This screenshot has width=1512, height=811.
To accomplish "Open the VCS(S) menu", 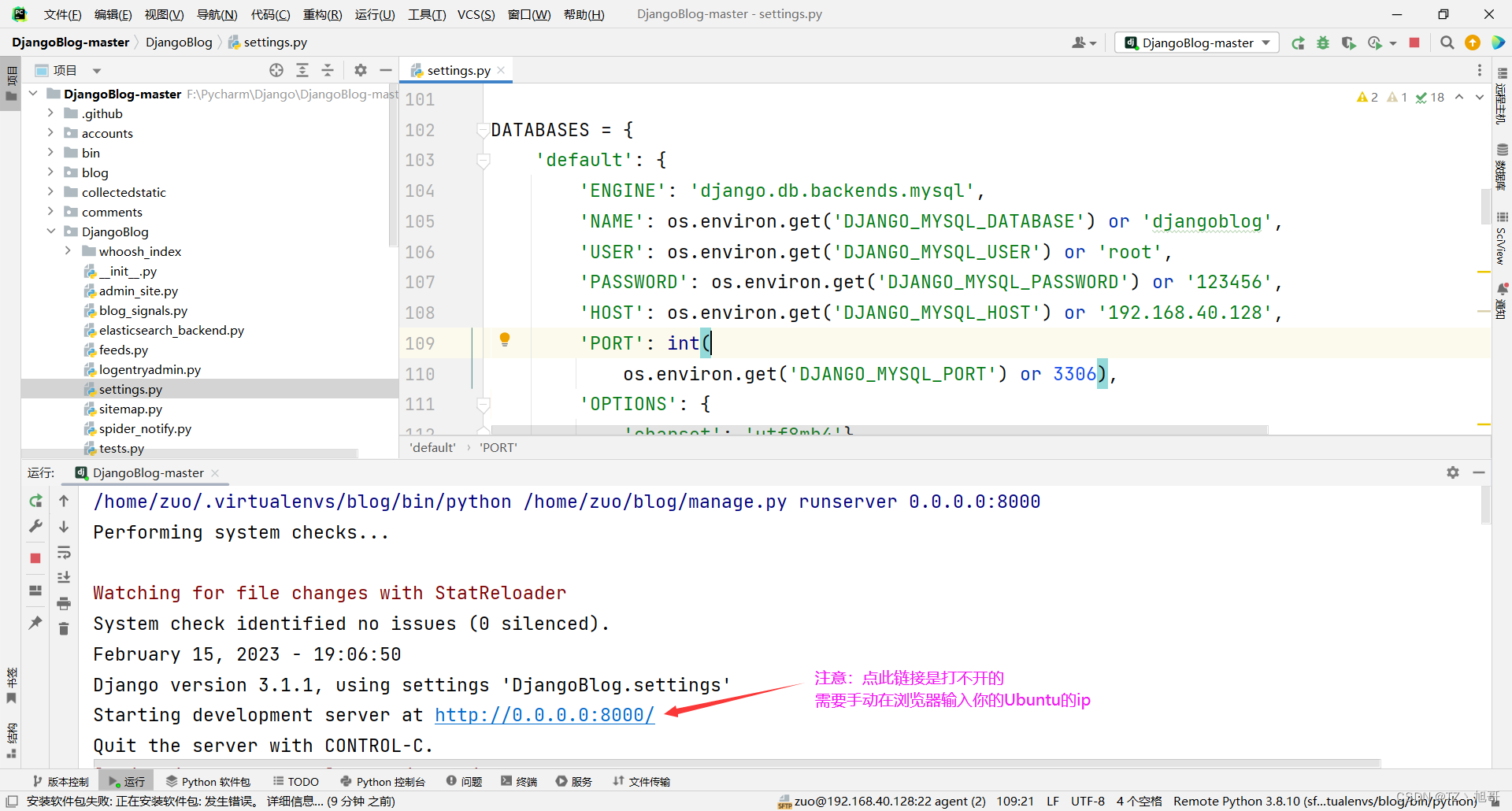I will pos(476,14).
